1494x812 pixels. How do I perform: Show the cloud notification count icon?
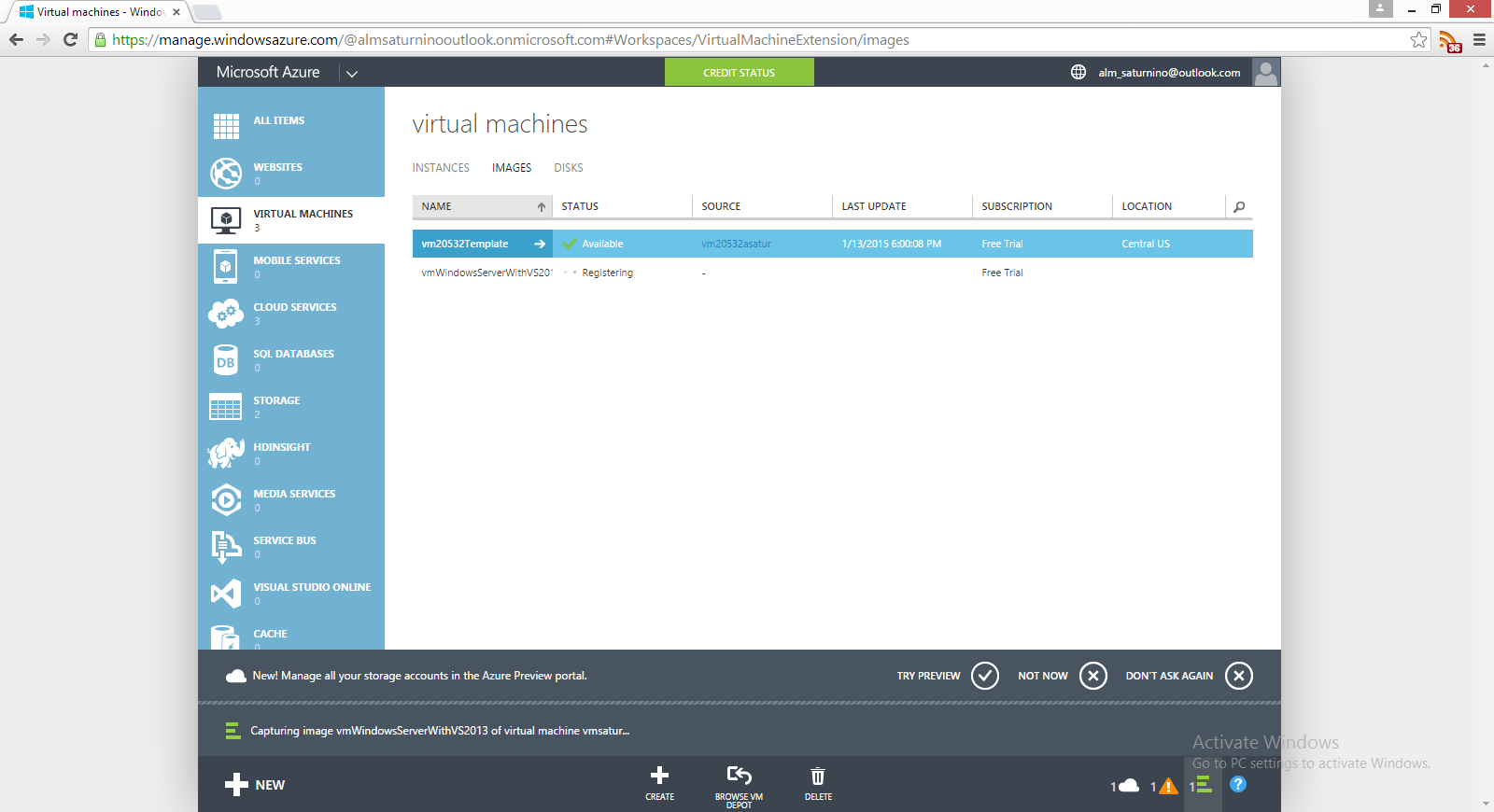(x=1129, y=786)
